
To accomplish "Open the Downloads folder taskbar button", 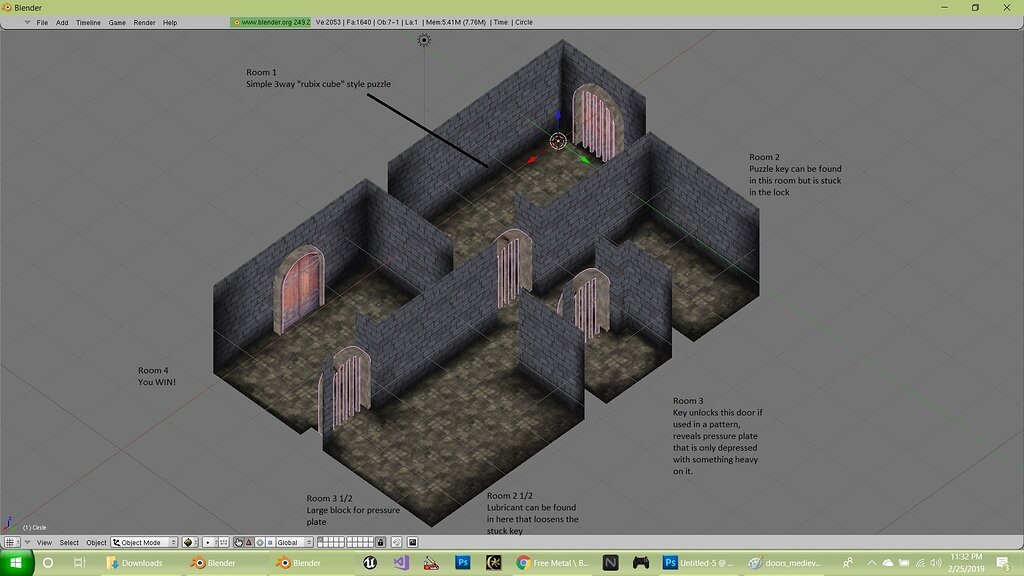I will click(135, 562).
